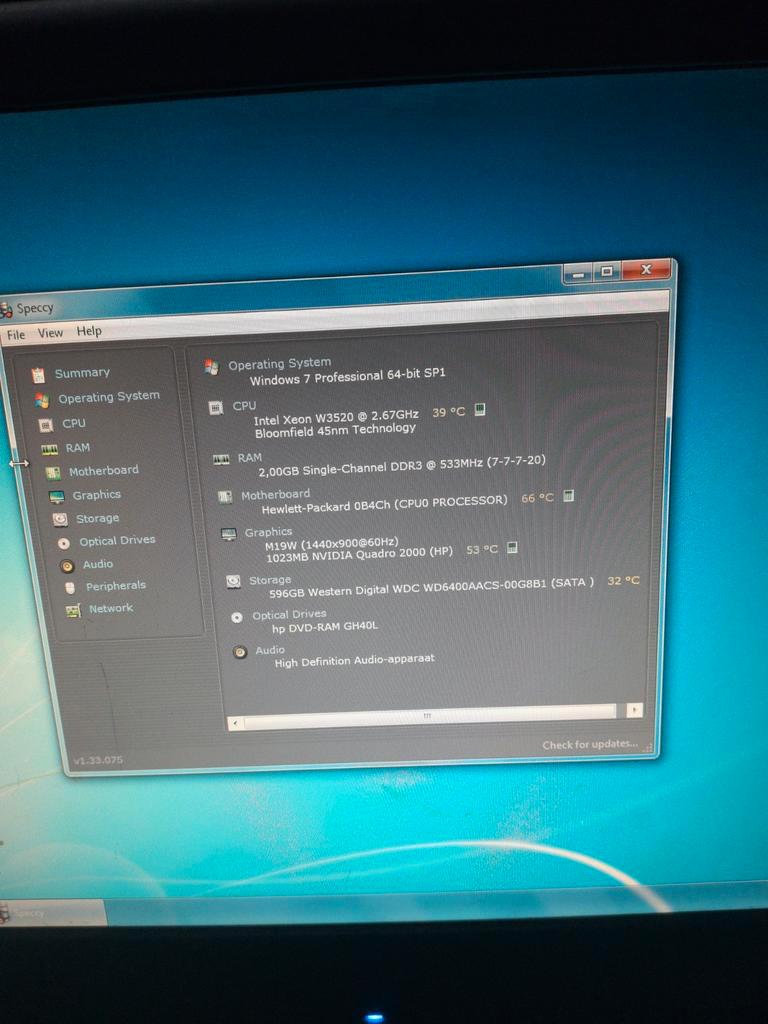Screen dimensions: 768x1024
Task: Select Peripherals in the sidebar
Action: click(115, 586)
